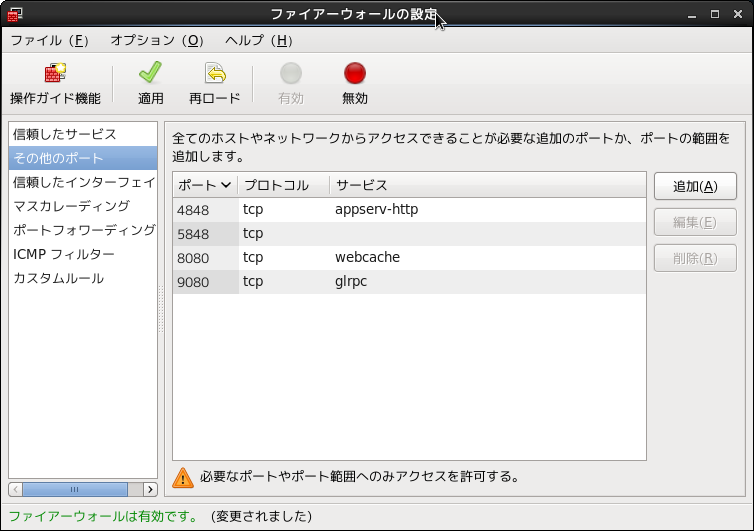Select カスタムルール in sidebar
This screenshot has height=531, width=754.
pos(58,278)
